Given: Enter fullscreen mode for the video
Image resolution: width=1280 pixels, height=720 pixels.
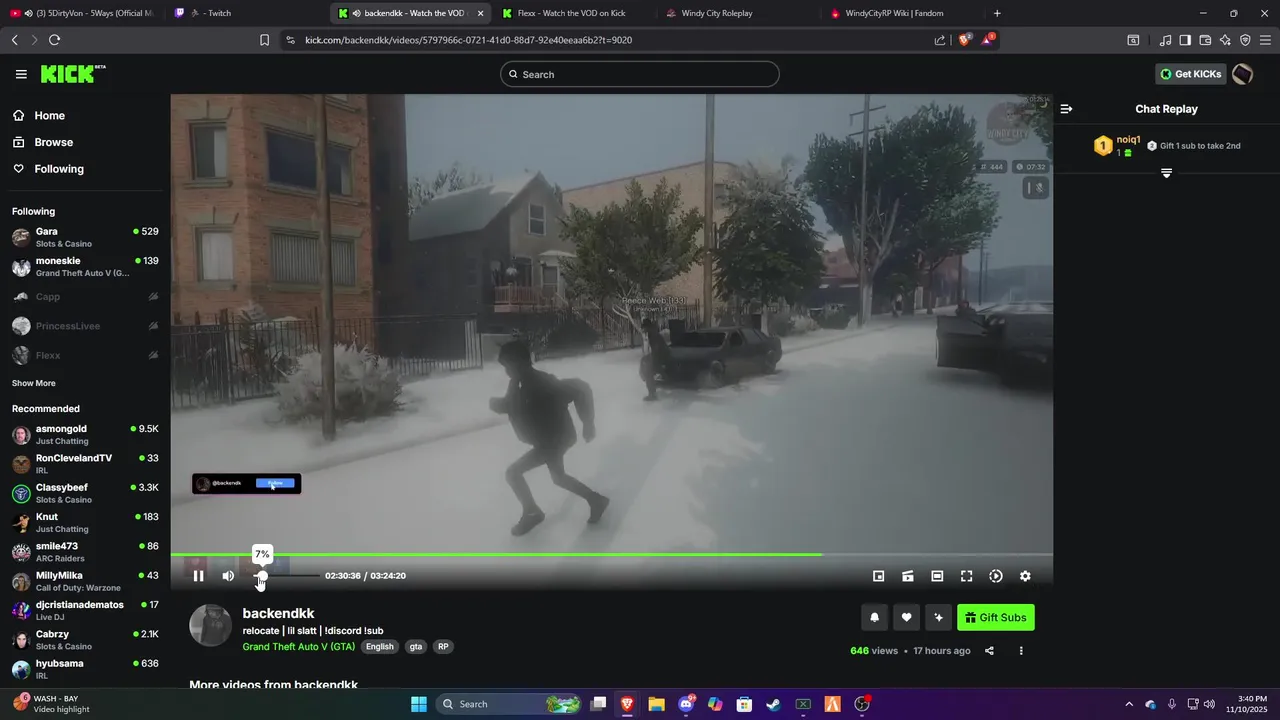Looking at the screenshot, I should (x=966, y=576).
